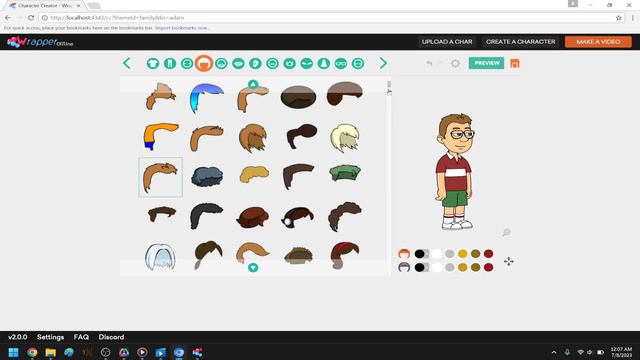Image resolution: width=640 pixels, height=360 pixels.
Task: Select the white bob hair style
Action: pos(160,257)
